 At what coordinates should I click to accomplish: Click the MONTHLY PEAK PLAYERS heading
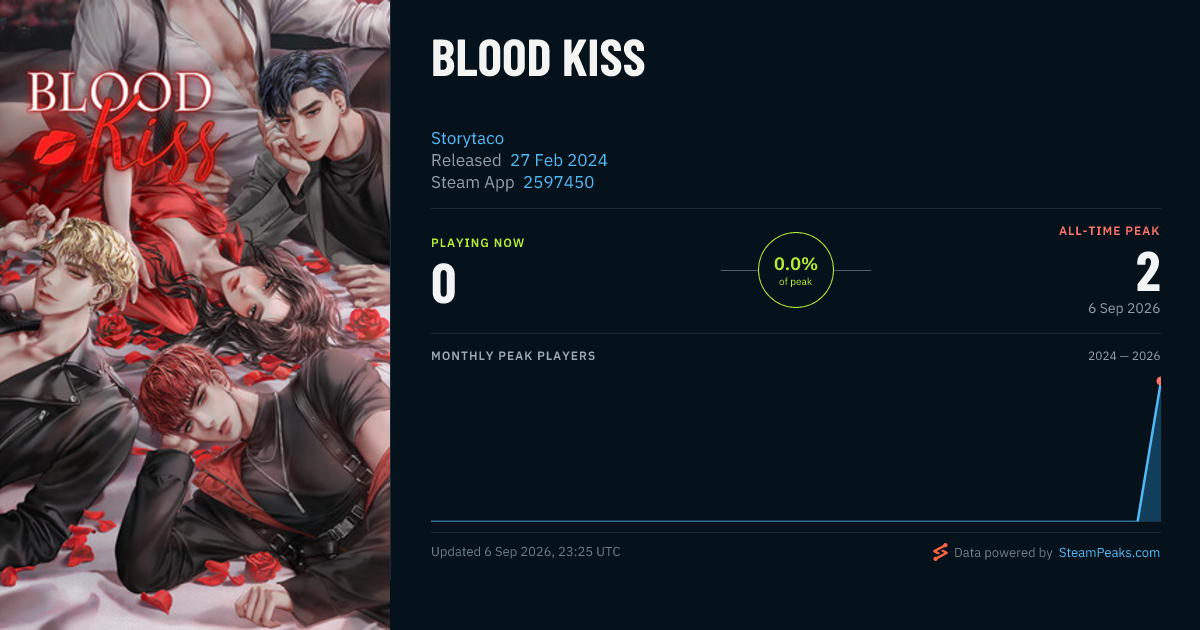point(513,356)
